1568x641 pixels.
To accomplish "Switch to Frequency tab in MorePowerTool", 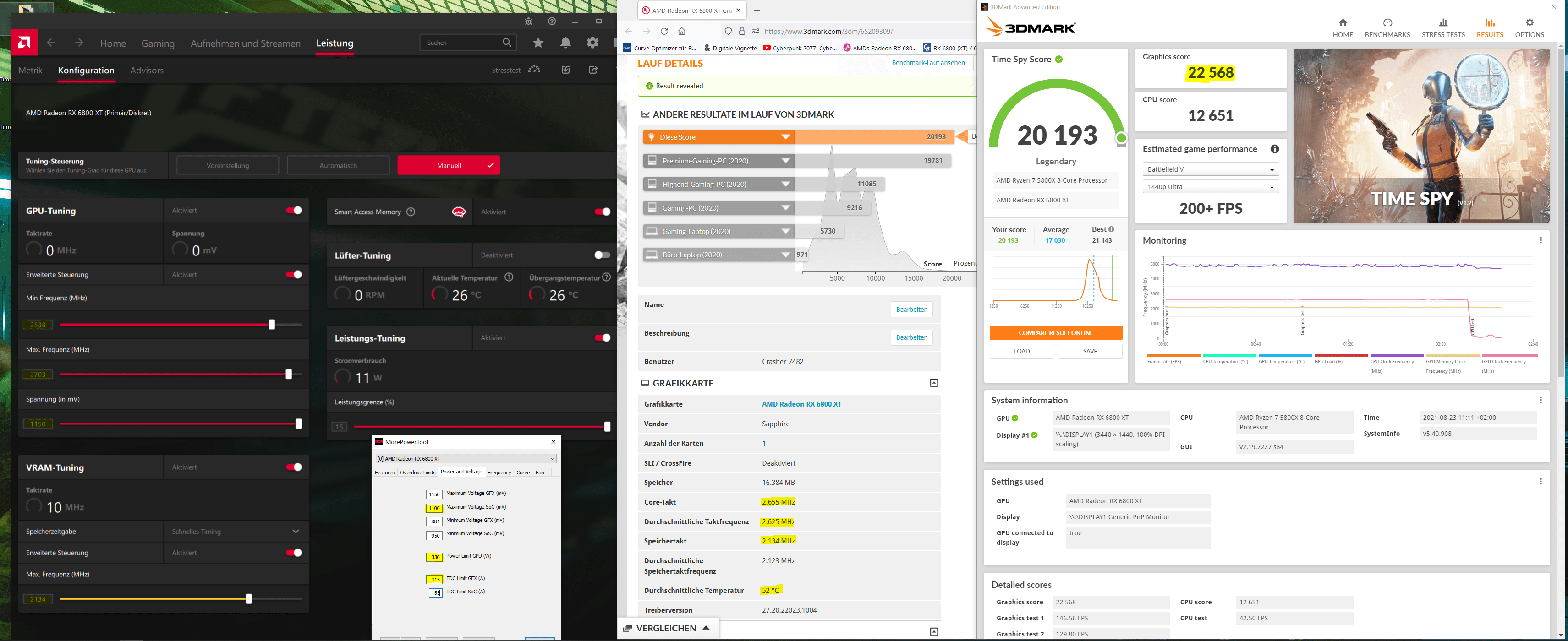I will [499, 473].
